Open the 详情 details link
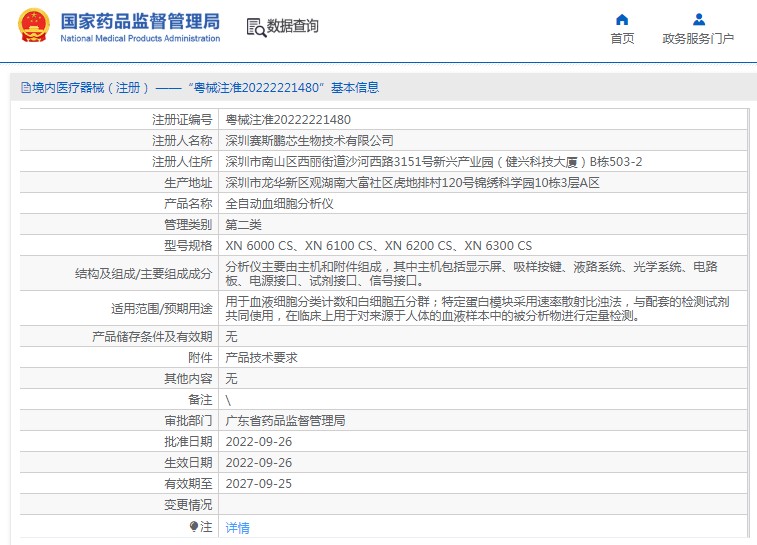 [x=238, y=528]
